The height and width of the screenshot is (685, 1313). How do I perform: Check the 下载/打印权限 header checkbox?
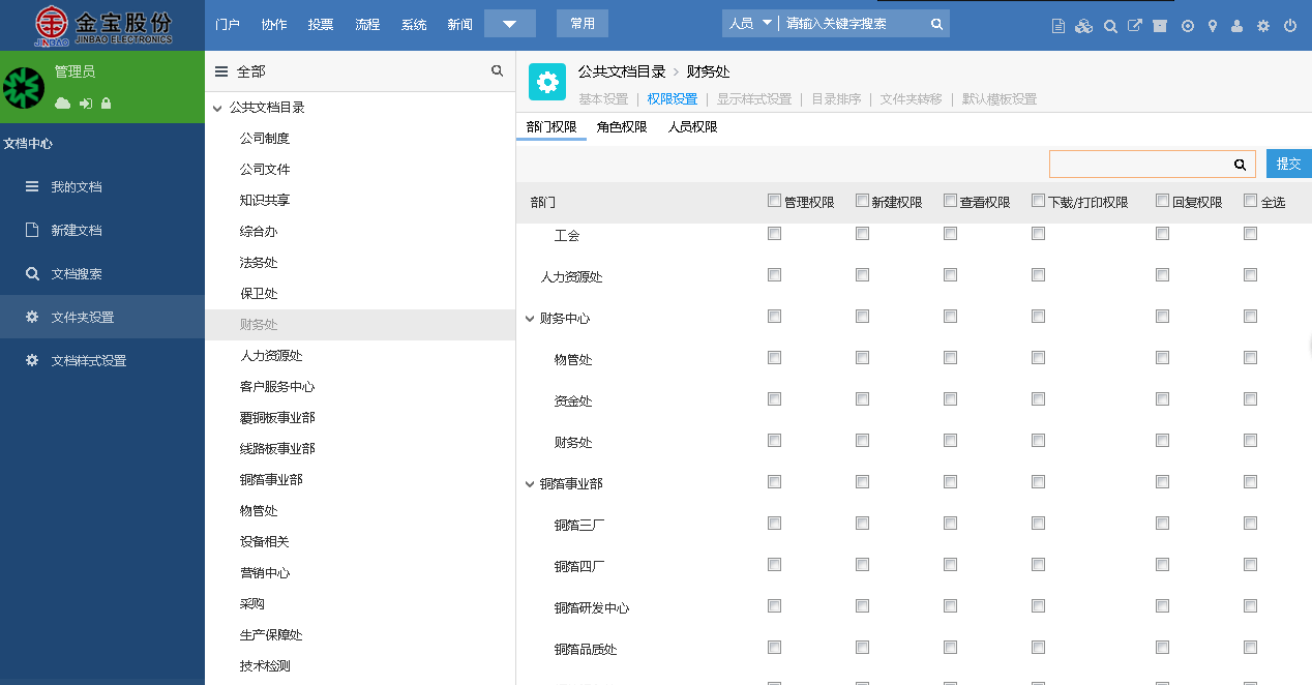point(1038,200)
